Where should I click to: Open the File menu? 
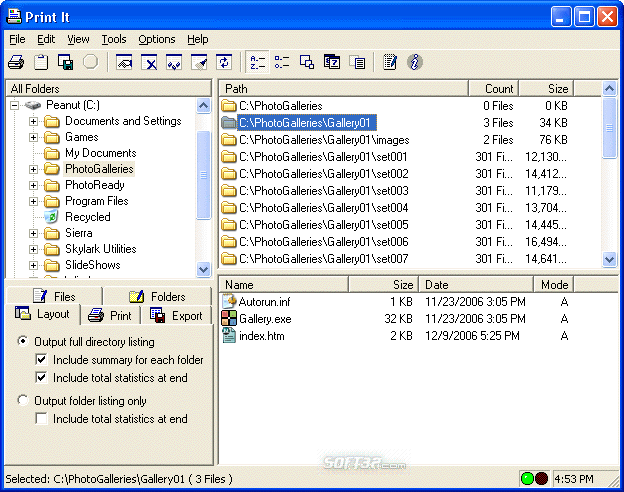pos(17,39)
